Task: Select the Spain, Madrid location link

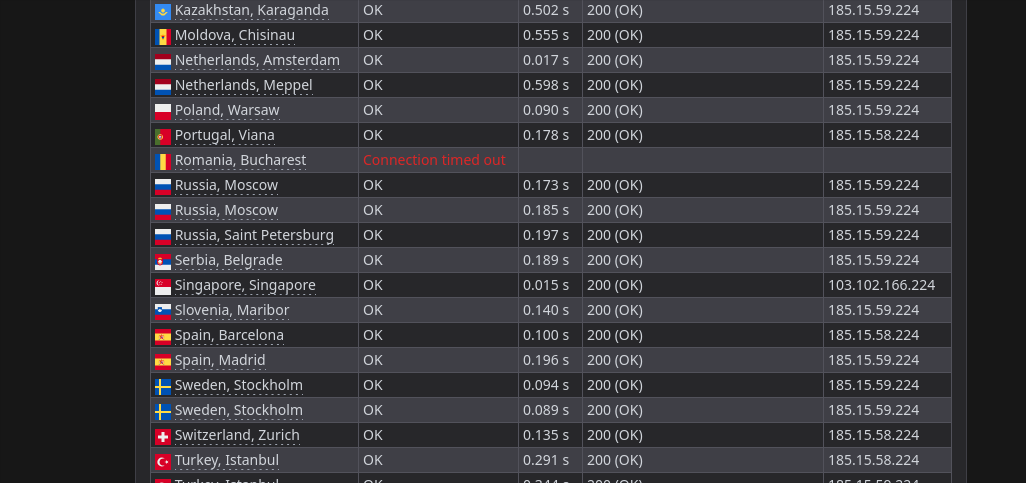Action: (220, 360)
